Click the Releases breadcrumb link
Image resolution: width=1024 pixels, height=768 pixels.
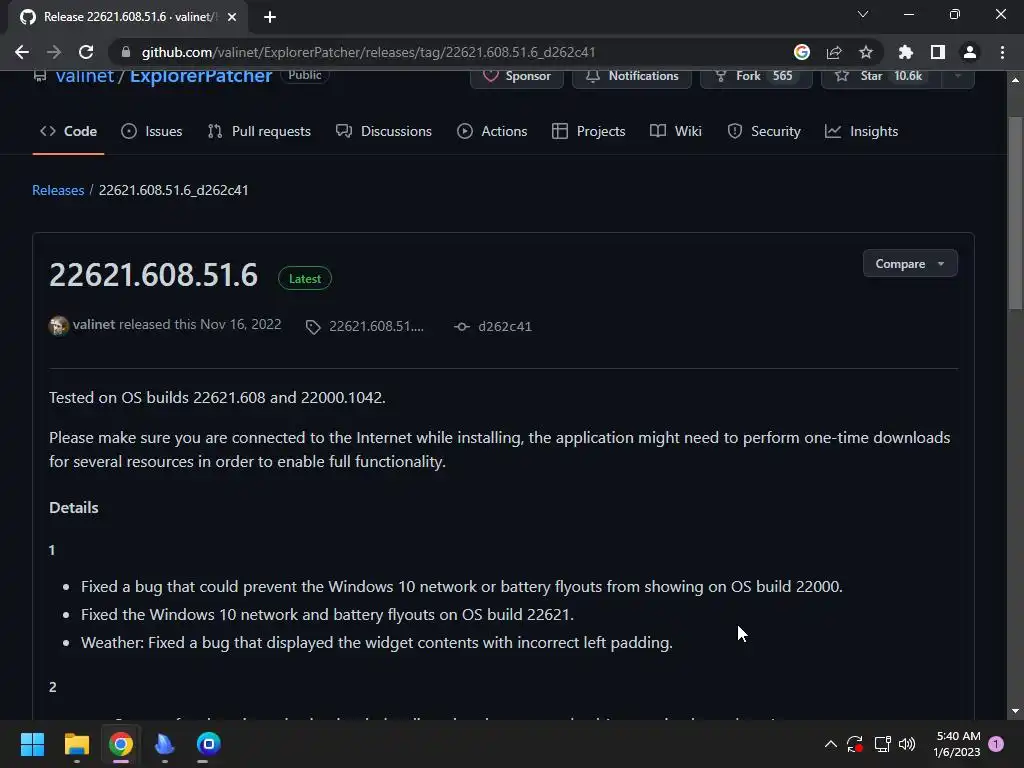point(58,190)
